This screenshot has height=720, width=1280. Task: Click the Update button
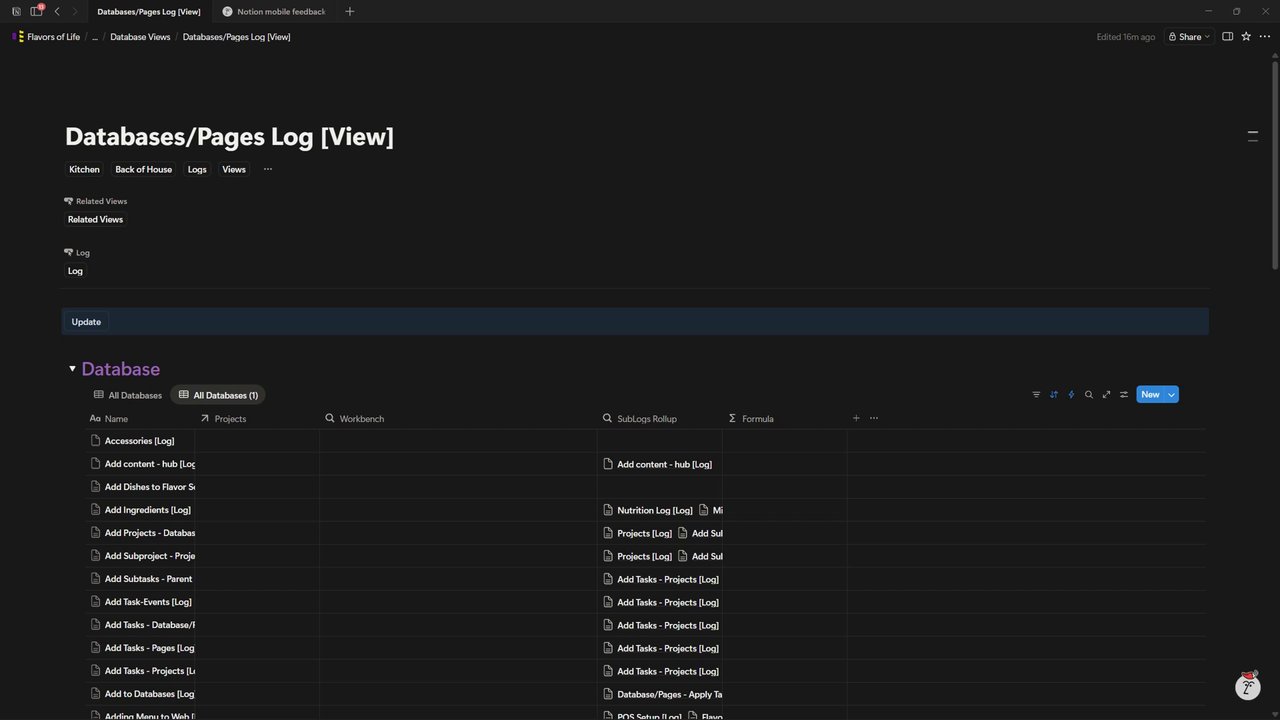tap(86, 322)
